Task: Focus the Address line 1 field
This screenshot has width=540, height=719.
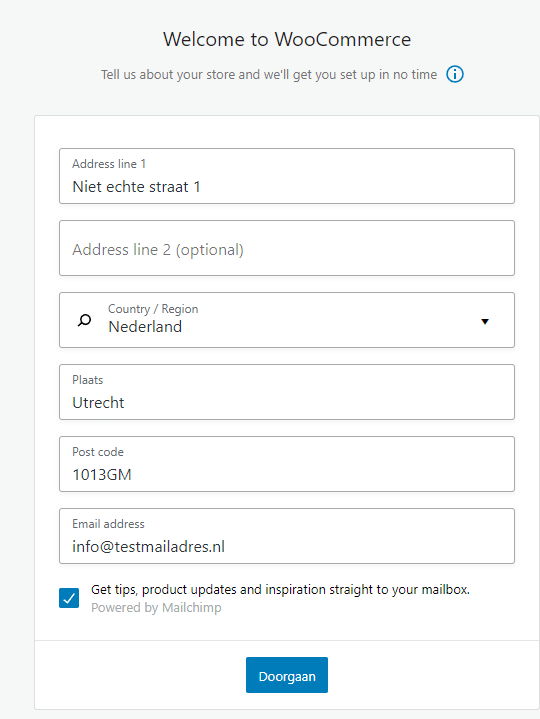Action: [287, 176]
